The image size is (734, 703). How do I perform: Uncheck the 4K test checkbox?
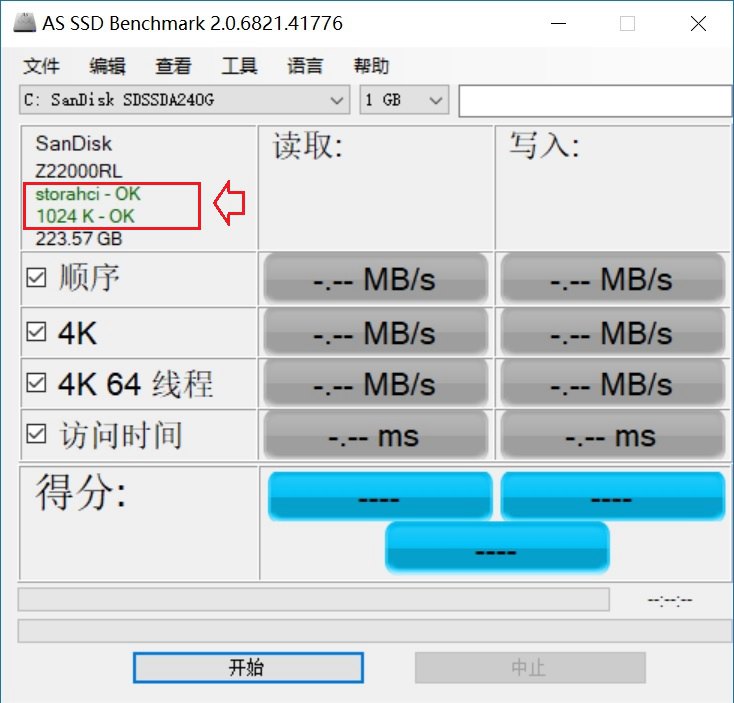pos(36,332)
